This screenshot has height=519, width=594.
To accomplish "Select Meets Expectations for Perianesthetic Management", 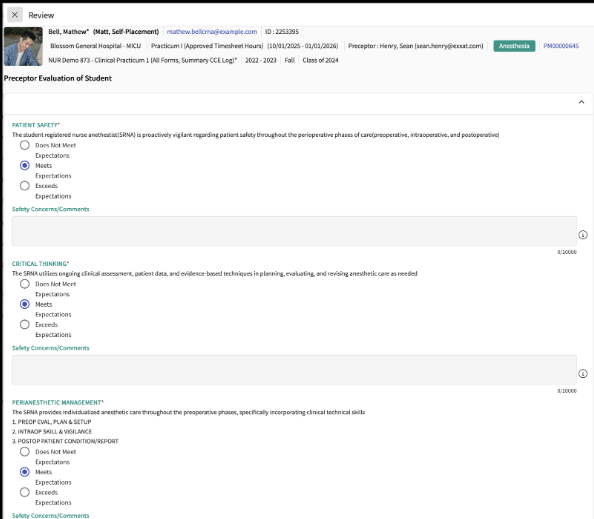I will (25, 472).
